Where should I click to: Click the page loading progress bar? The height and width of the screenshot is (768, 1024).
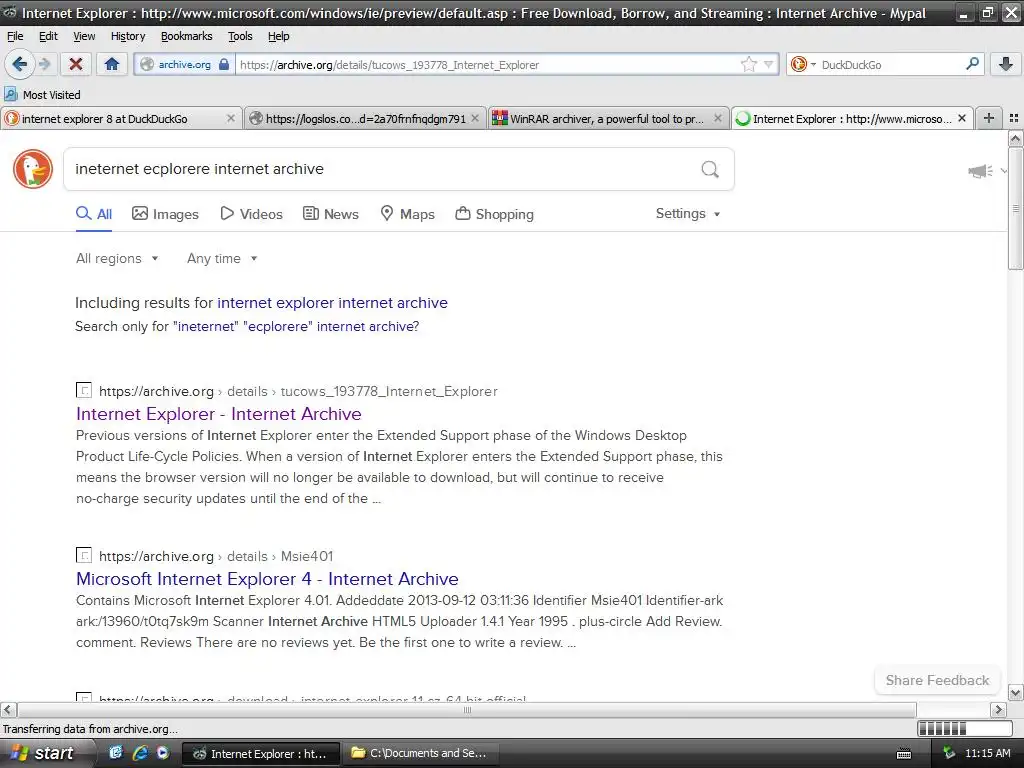(x=964, y=729)
